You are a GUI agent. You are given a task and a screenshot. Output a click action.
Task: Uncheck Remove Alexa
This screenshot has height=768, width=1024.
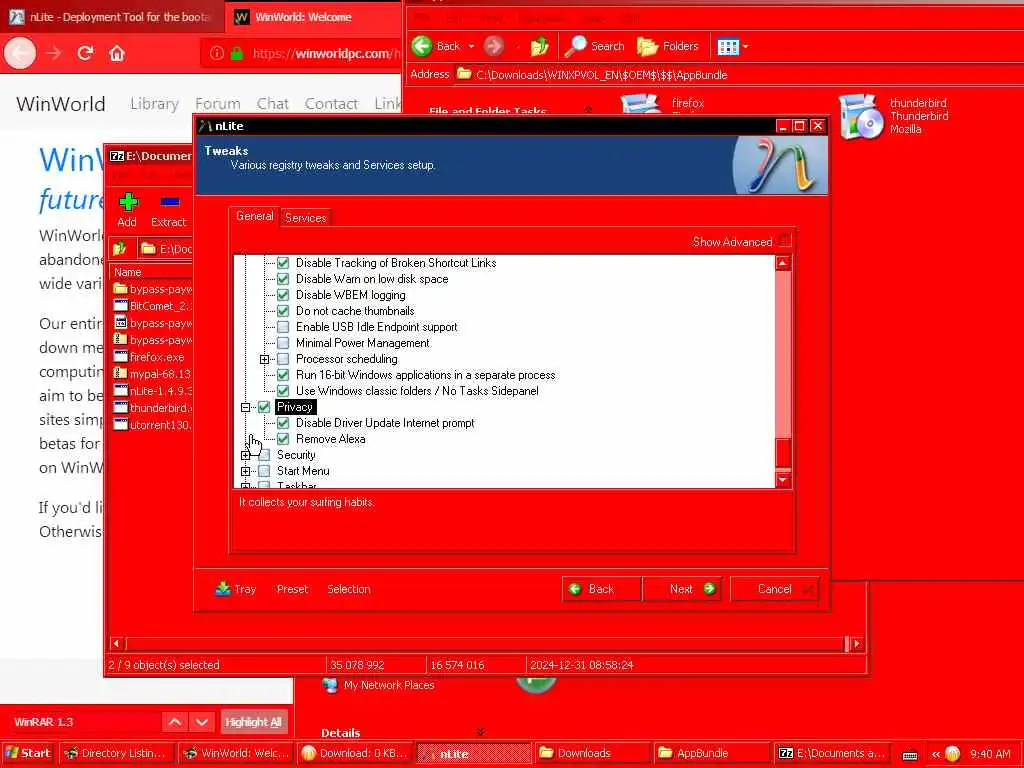point(283,439)
